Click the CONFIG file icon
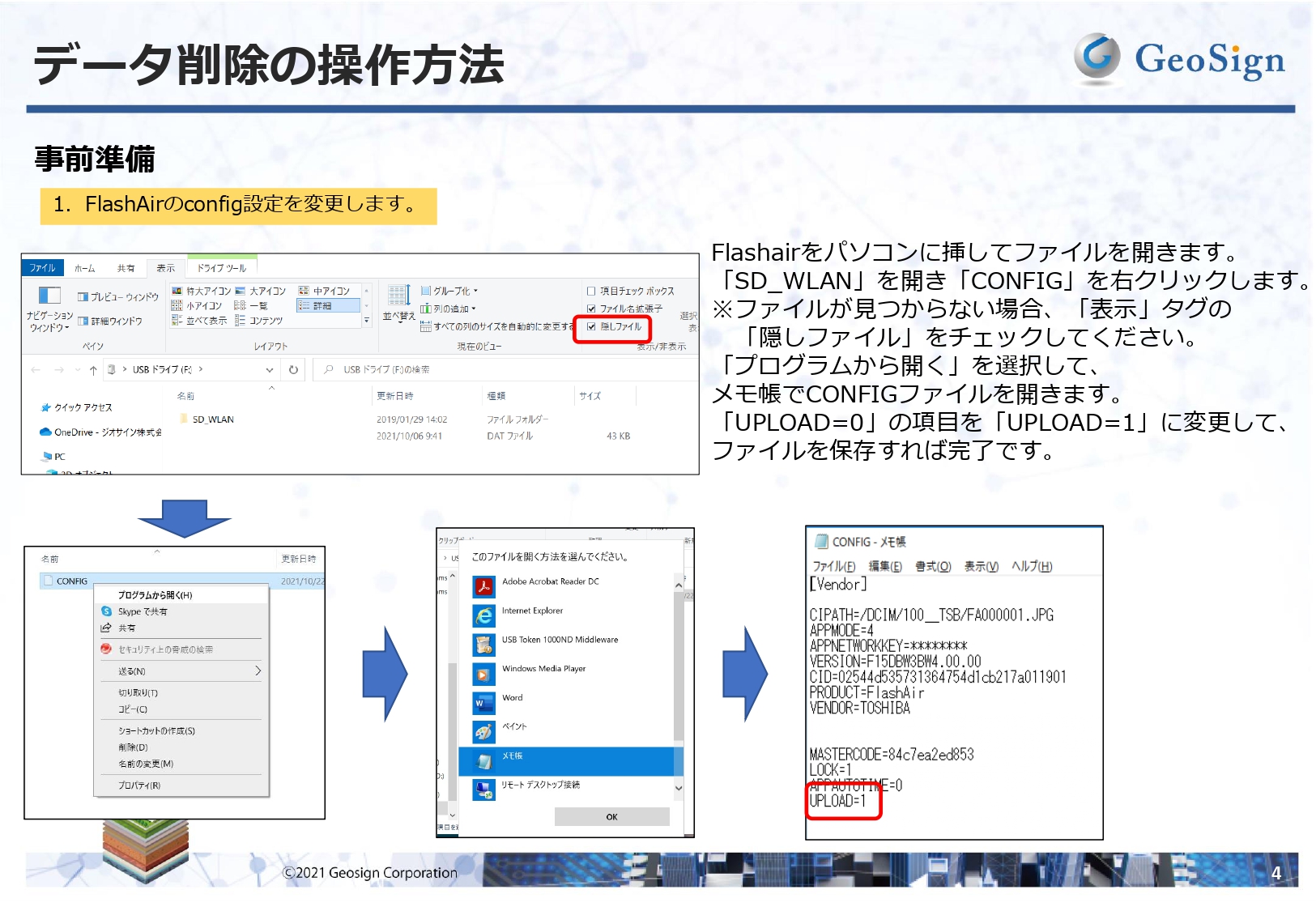 pyautogui.click(x=48, y=581)
